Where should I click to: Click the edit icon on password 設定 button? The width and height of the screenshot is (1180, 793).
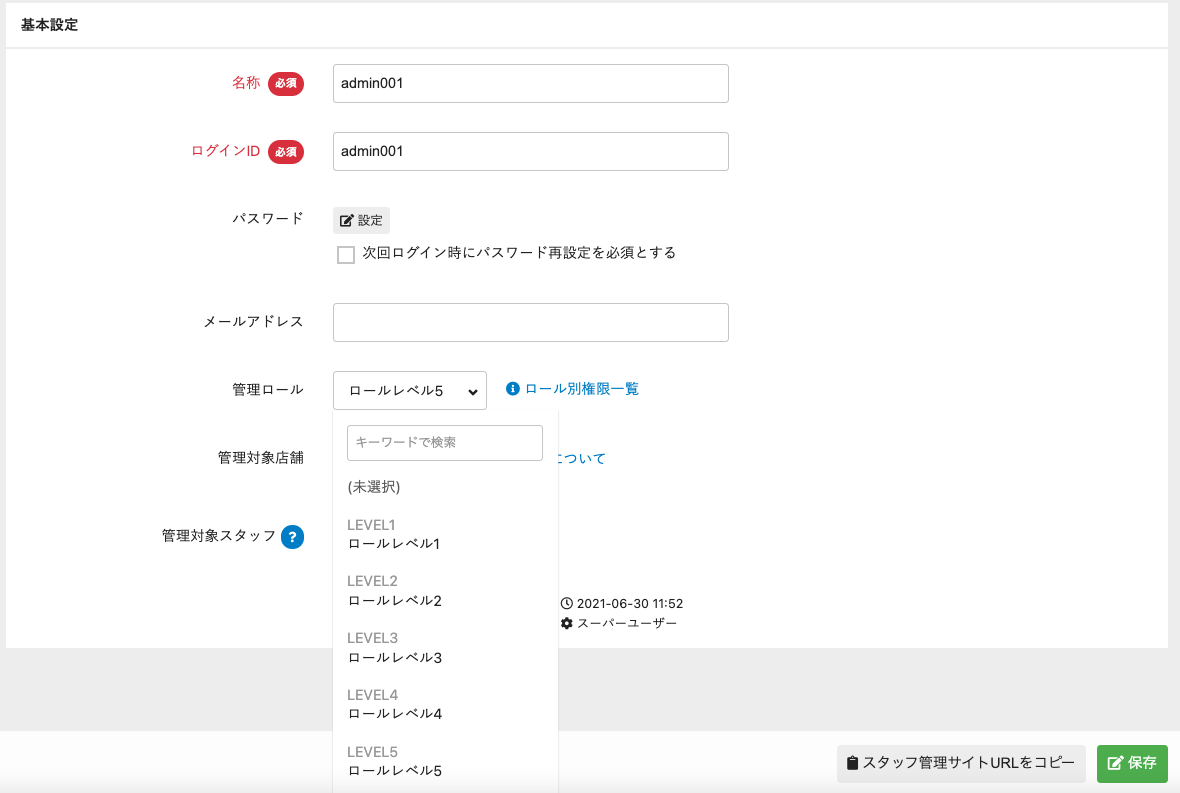coord(347,221)
